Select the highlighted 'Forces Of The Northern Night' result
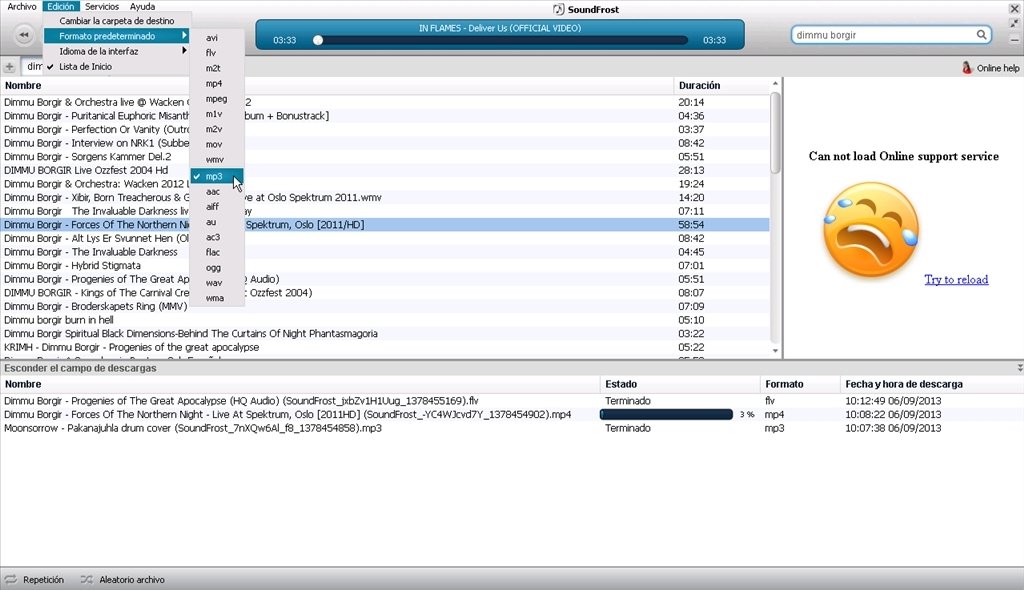This screenshot has height=590, width=1024. (x=385, y=225)
